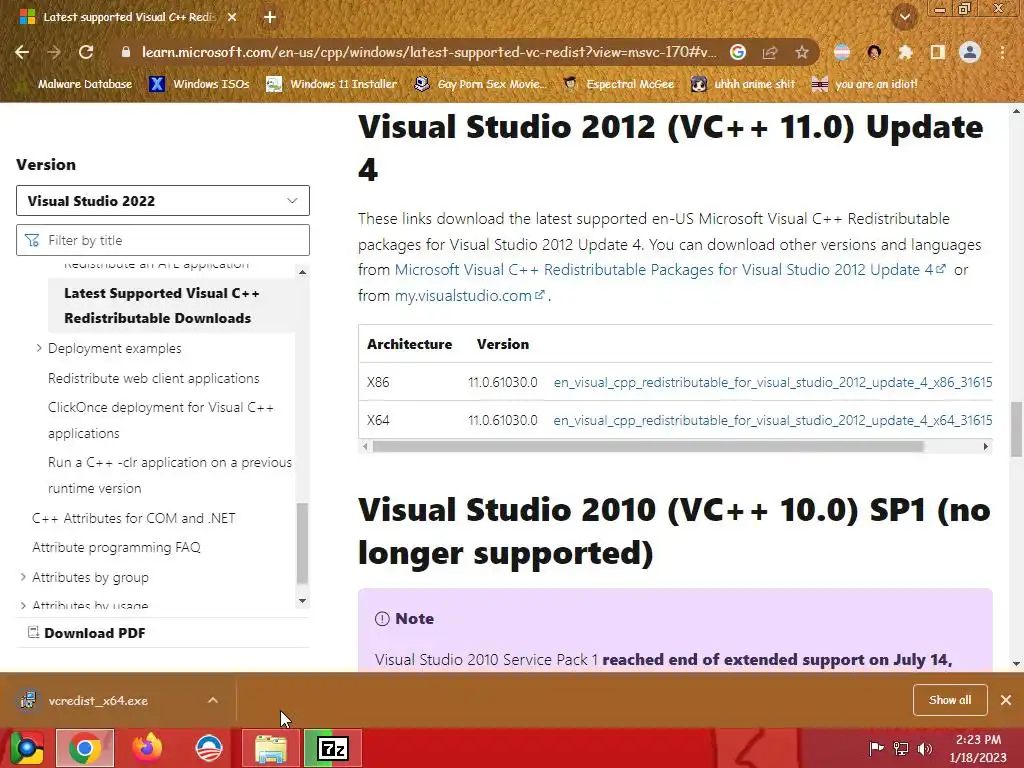The image size is (1024, 768).
Task: Go back to the previous page
Action: pyautogui.click(x=22, y=52)
